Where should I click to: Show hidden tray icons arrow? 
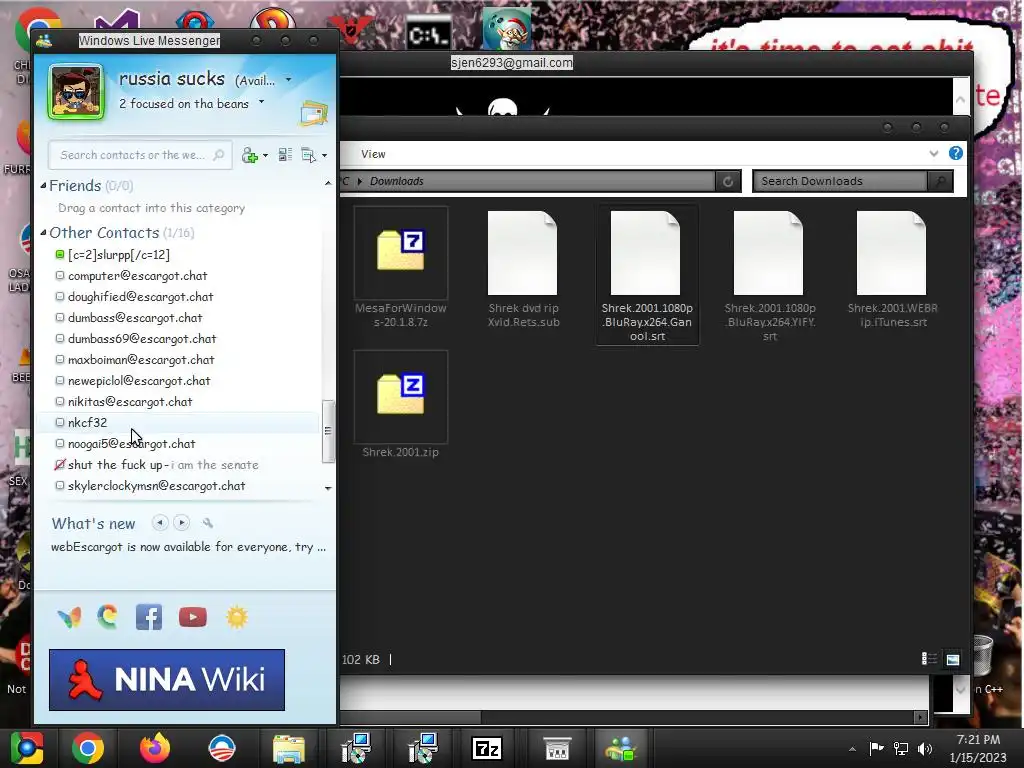852,749
